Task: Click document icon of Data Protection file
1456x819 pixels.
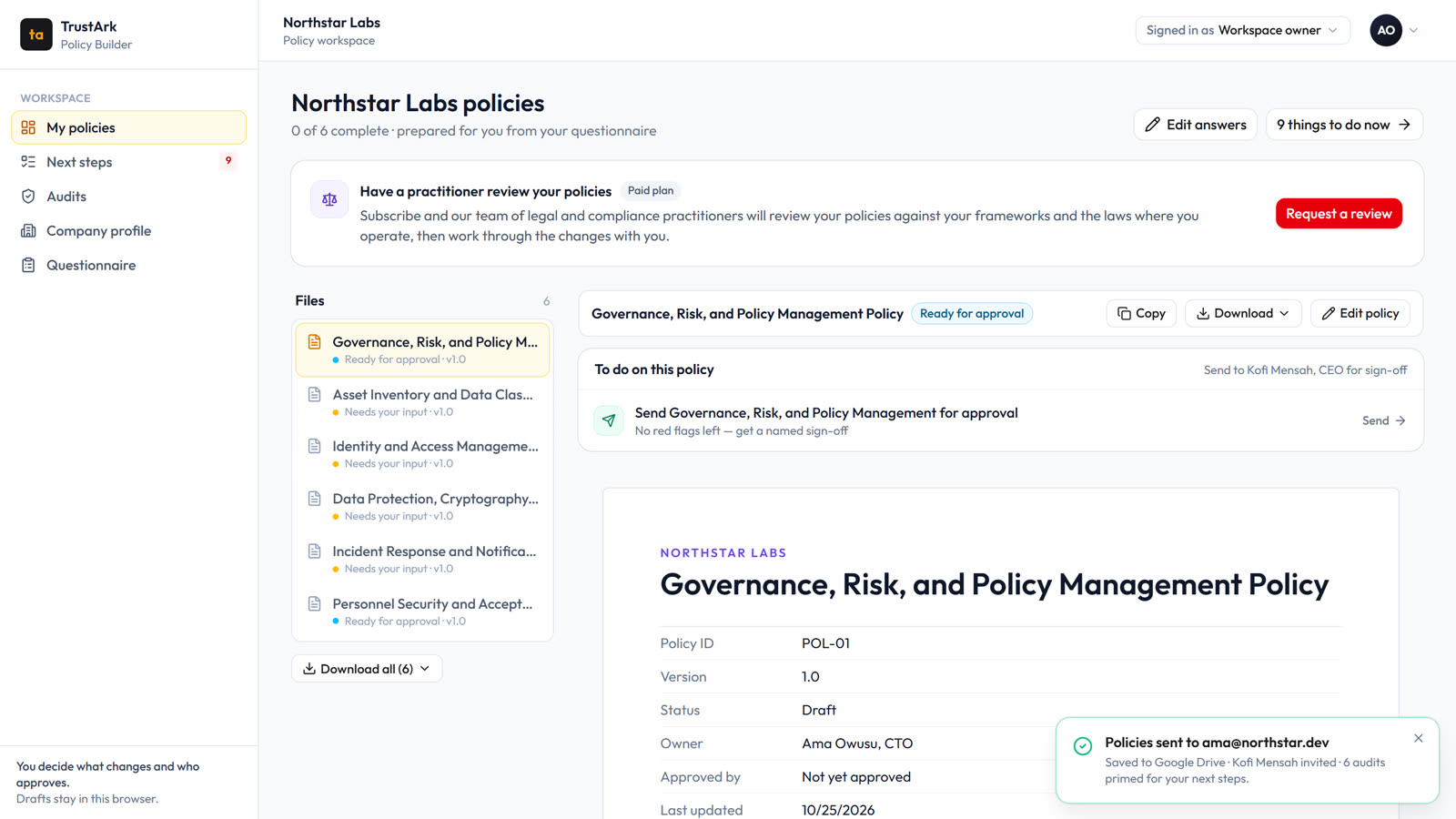Action: coord(315,500)
